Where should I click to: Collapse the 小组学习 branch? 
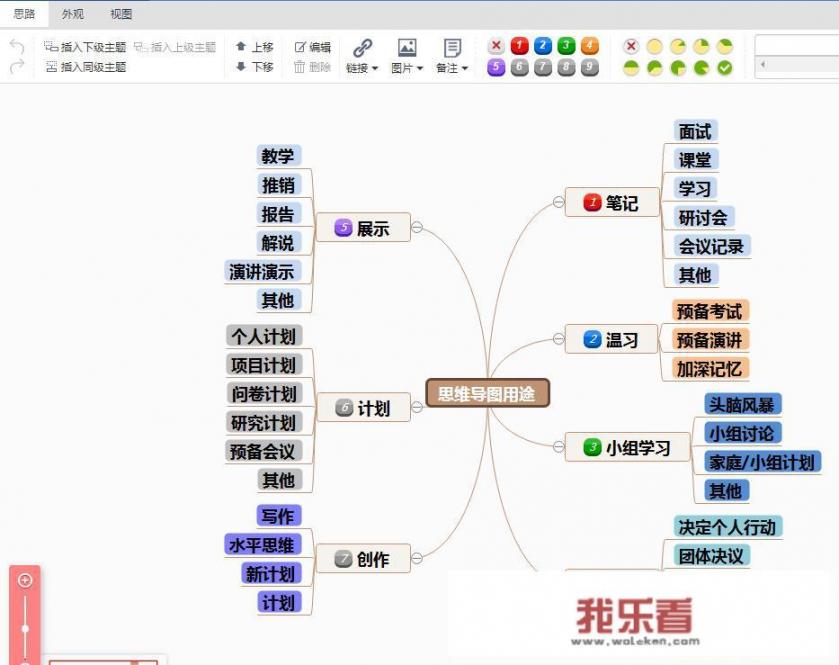[558, 446]
